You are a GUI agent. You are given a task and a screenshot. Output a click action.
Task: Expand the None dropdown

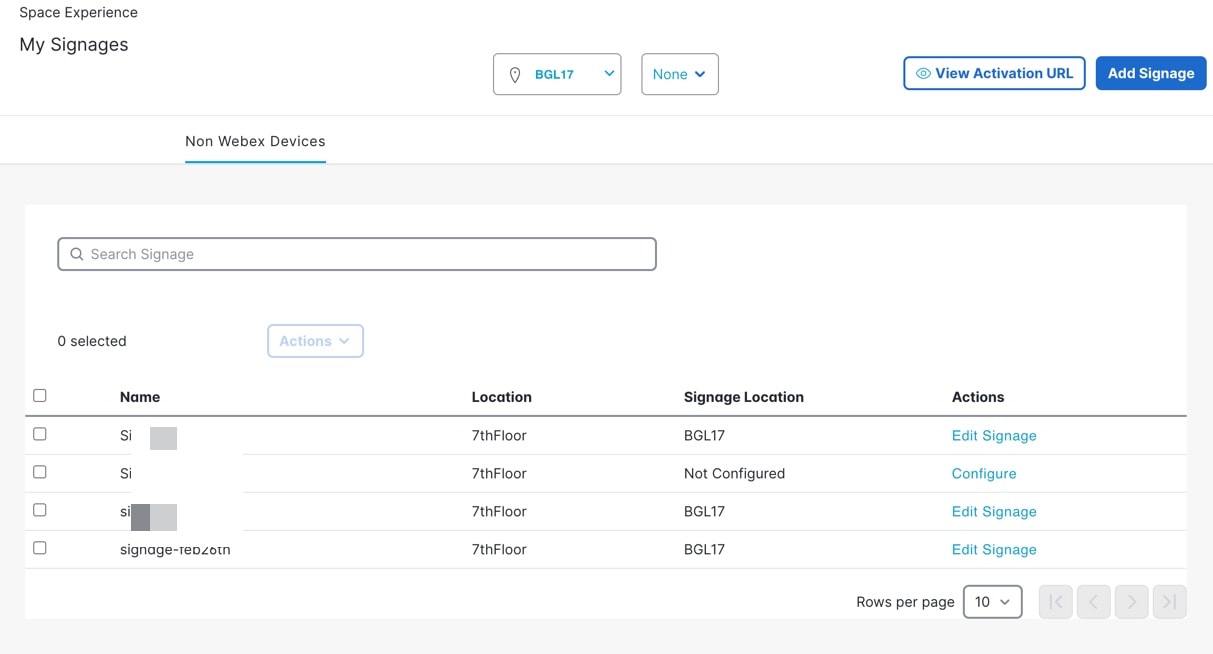(x=679, y=75)
